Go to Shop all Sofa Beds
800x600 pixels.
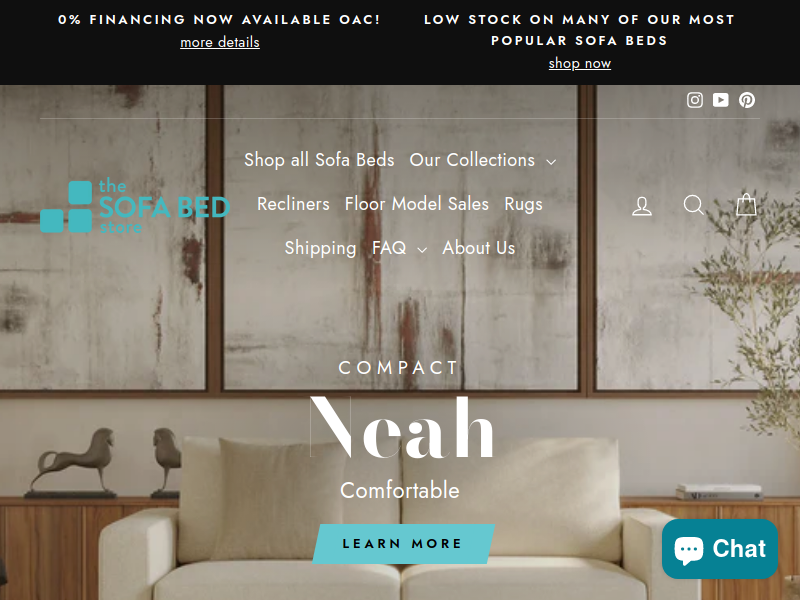[x=319, y=160]
